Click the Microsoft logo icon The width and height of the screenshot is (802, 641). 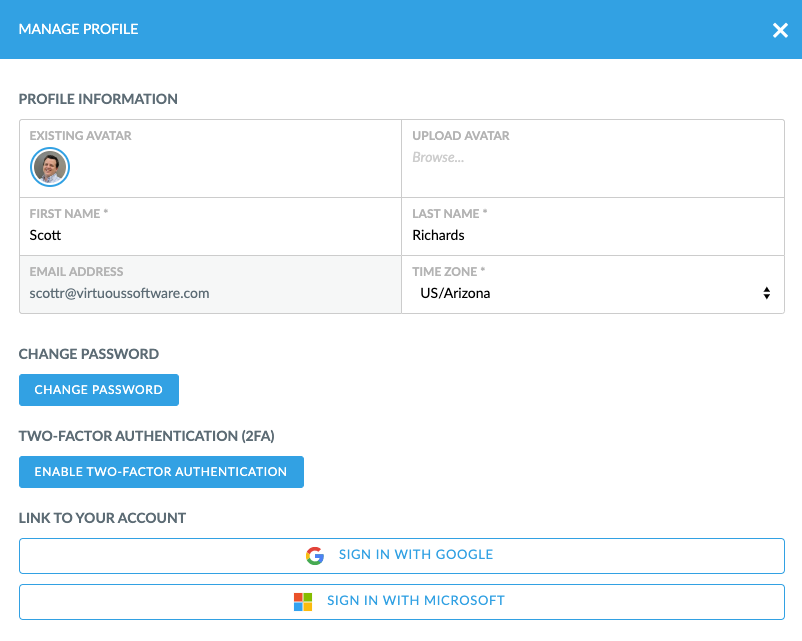tap(303, 602)
